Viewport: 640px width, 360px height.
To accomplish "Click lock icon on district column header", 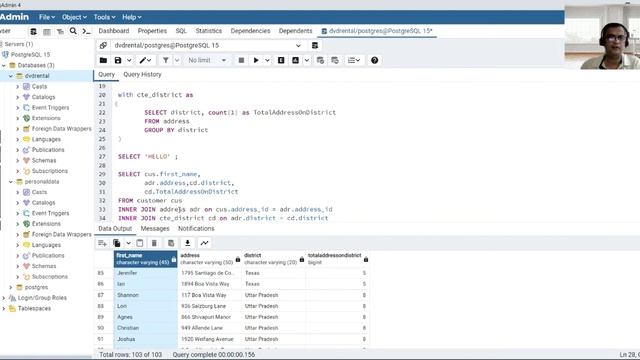I will point(302,260).
